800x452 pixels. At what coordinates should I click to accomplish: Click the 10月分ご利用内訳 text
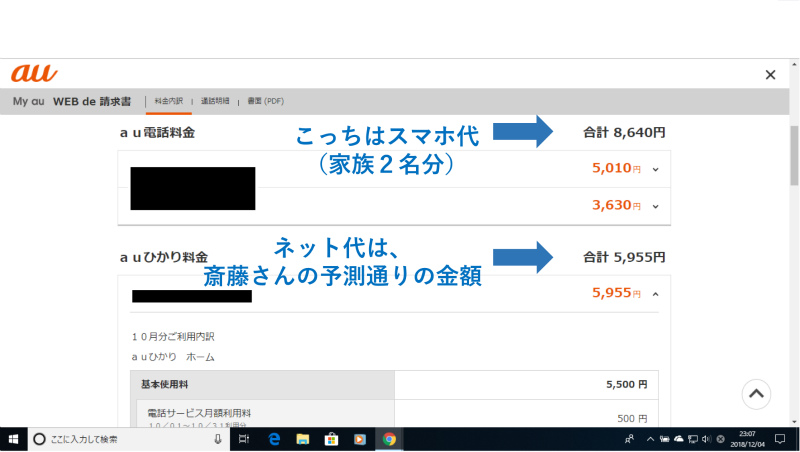pos(173,337)
